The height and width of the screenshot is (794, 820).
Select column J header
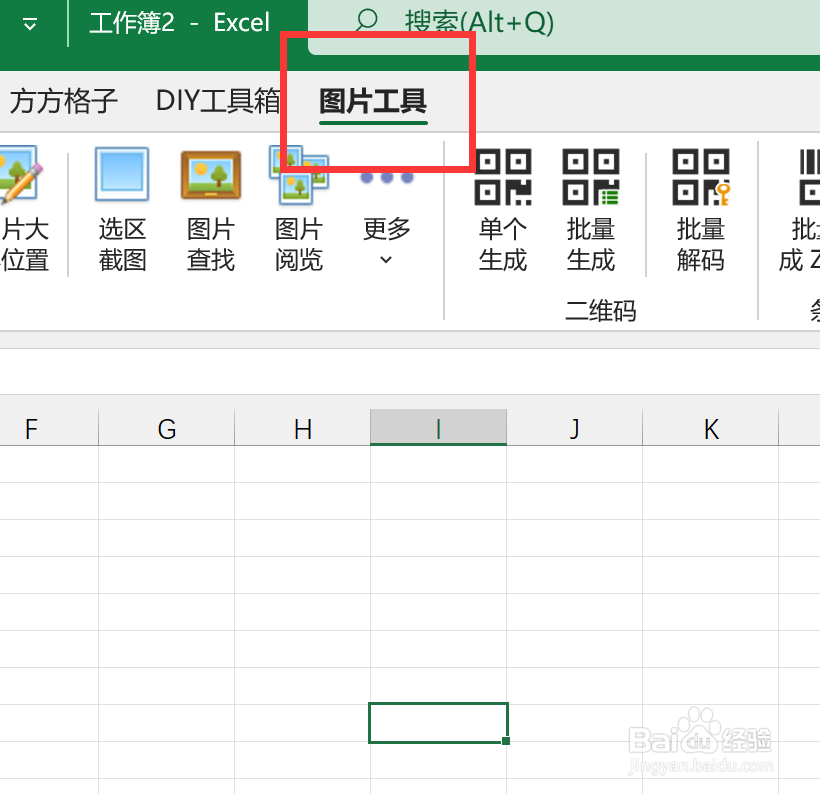point(574,428)
